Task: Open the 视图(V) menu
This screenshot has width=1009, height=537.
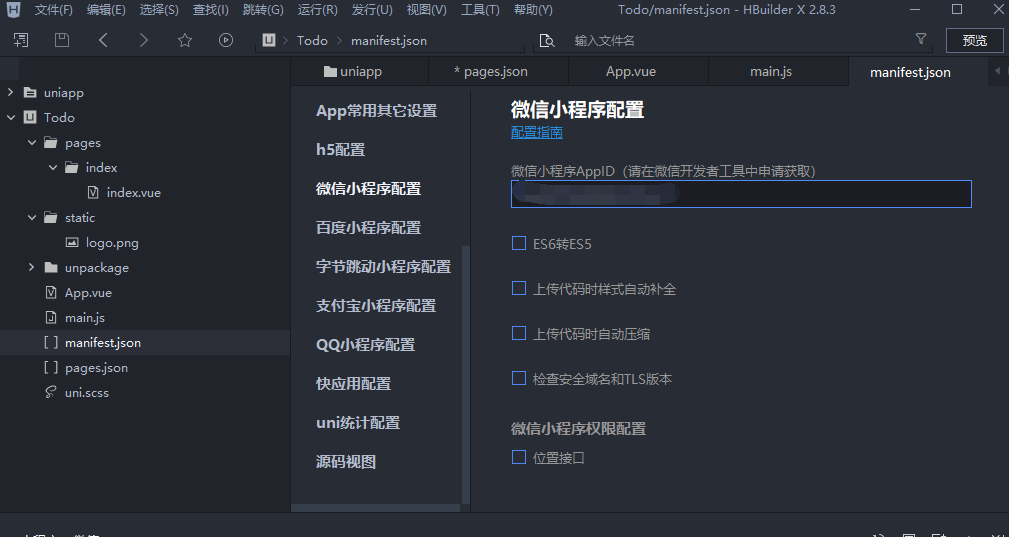Action: click(426, 10)
